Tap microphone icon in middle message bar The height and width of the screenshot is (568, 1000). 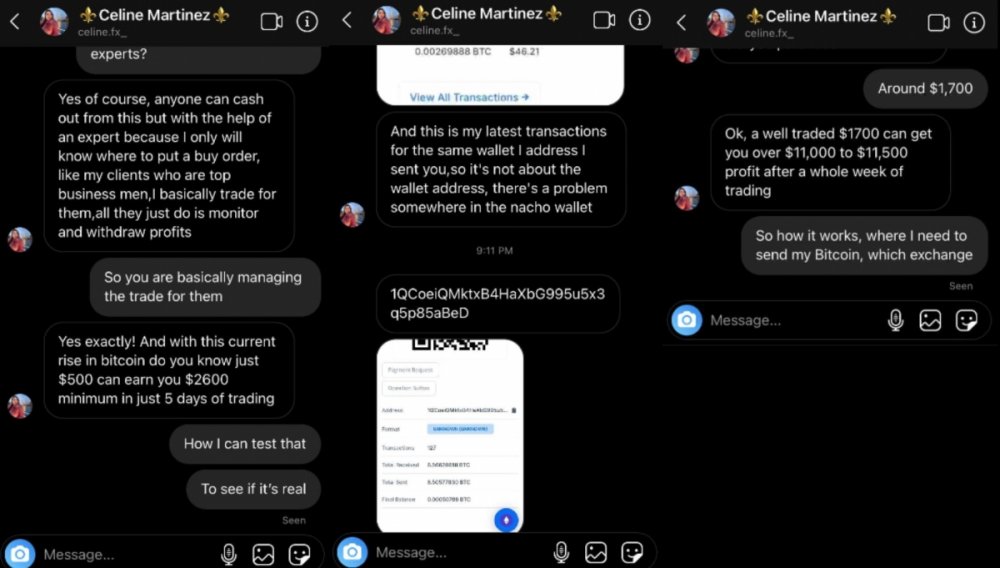[x=561, y=552]
